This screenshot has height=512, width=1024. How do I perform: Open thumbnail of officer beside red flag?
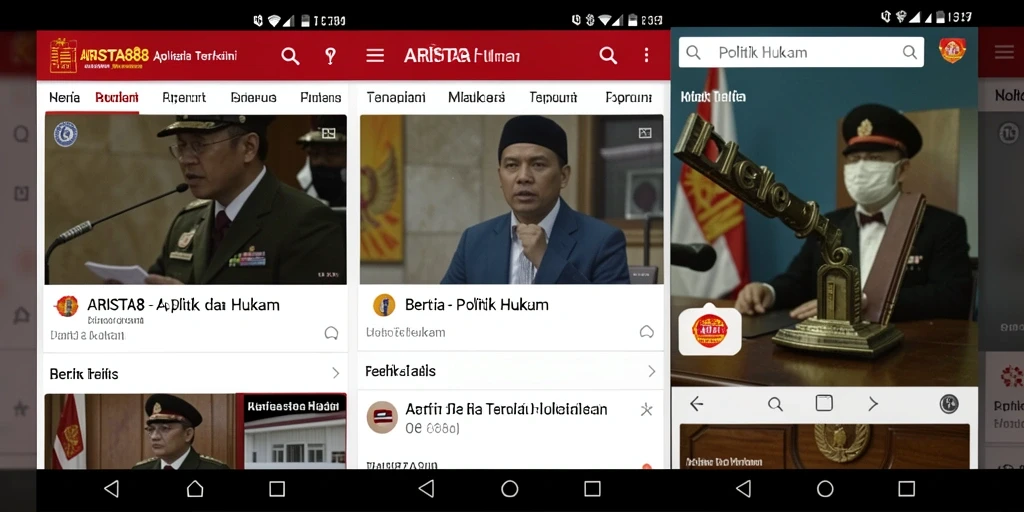[x=140, y=431]
